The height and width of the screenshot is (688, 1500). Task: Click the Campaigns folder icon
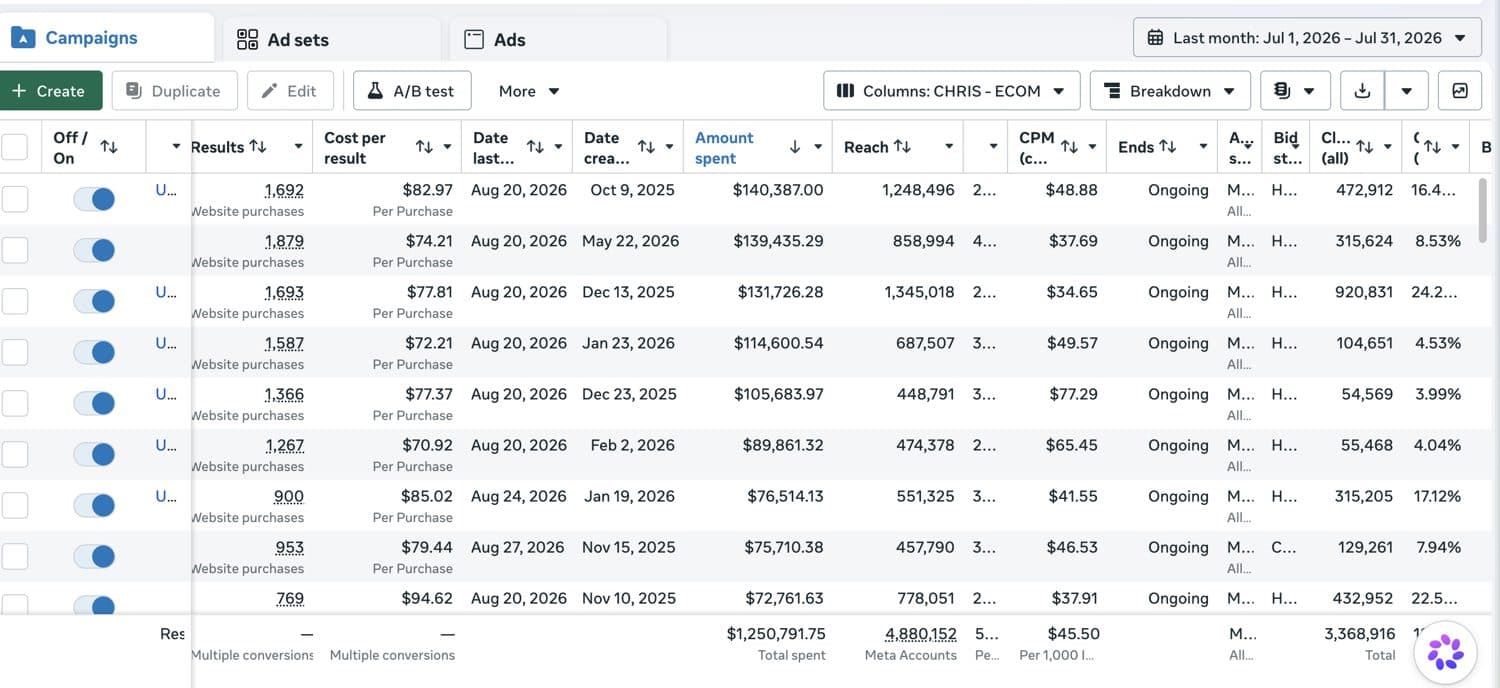tap(23, 38)
